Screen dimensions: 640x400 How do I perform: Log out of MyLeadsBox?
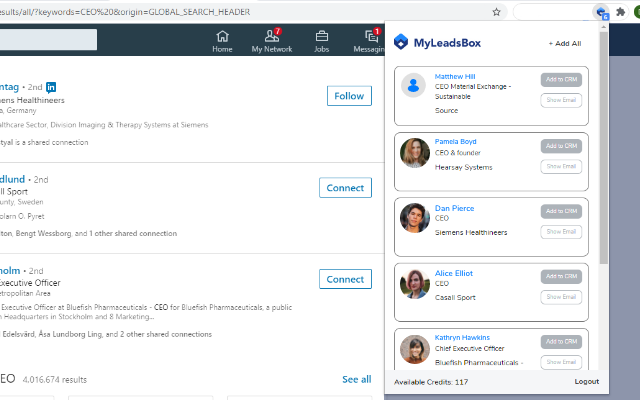tap(587, 382)
